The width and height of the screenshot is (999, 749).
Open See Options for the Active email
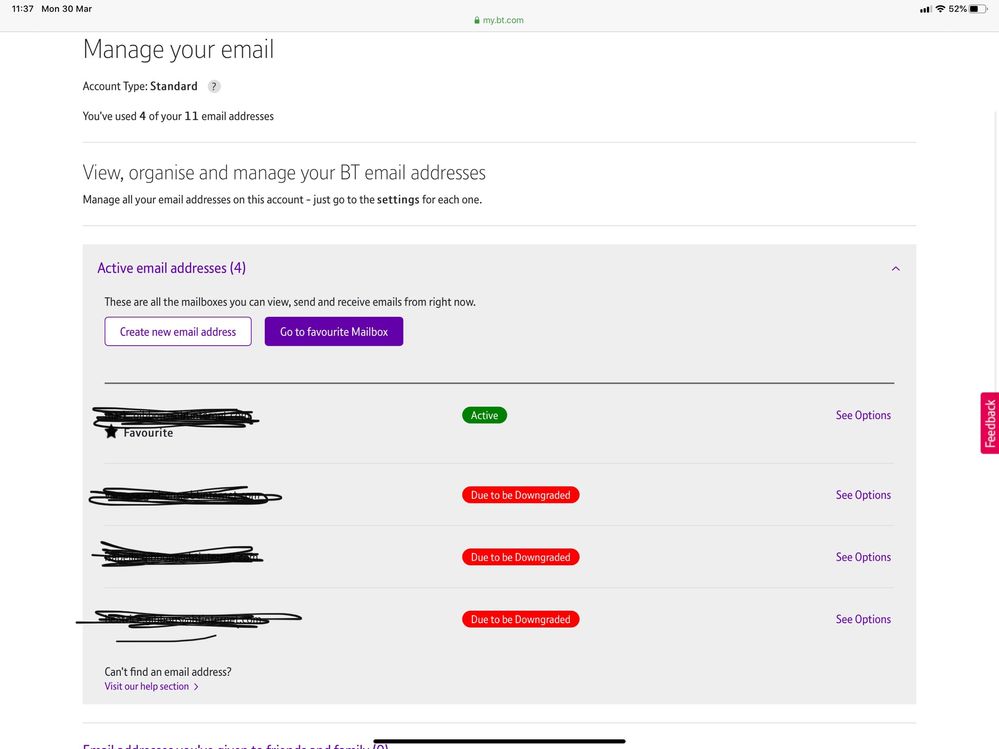[863, 415]
